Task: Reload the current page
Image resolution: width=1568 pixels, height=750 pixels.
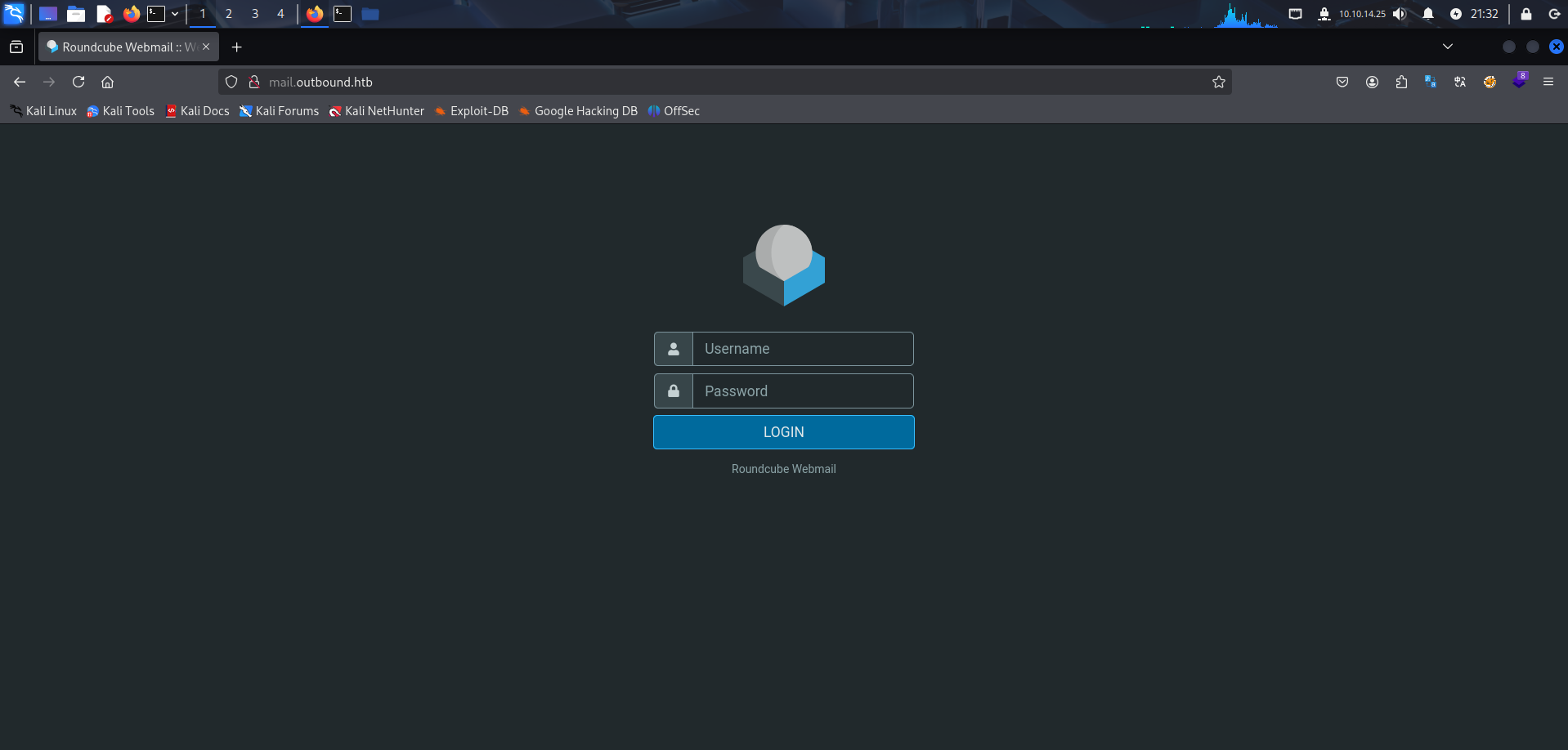Action: (78, 82)
